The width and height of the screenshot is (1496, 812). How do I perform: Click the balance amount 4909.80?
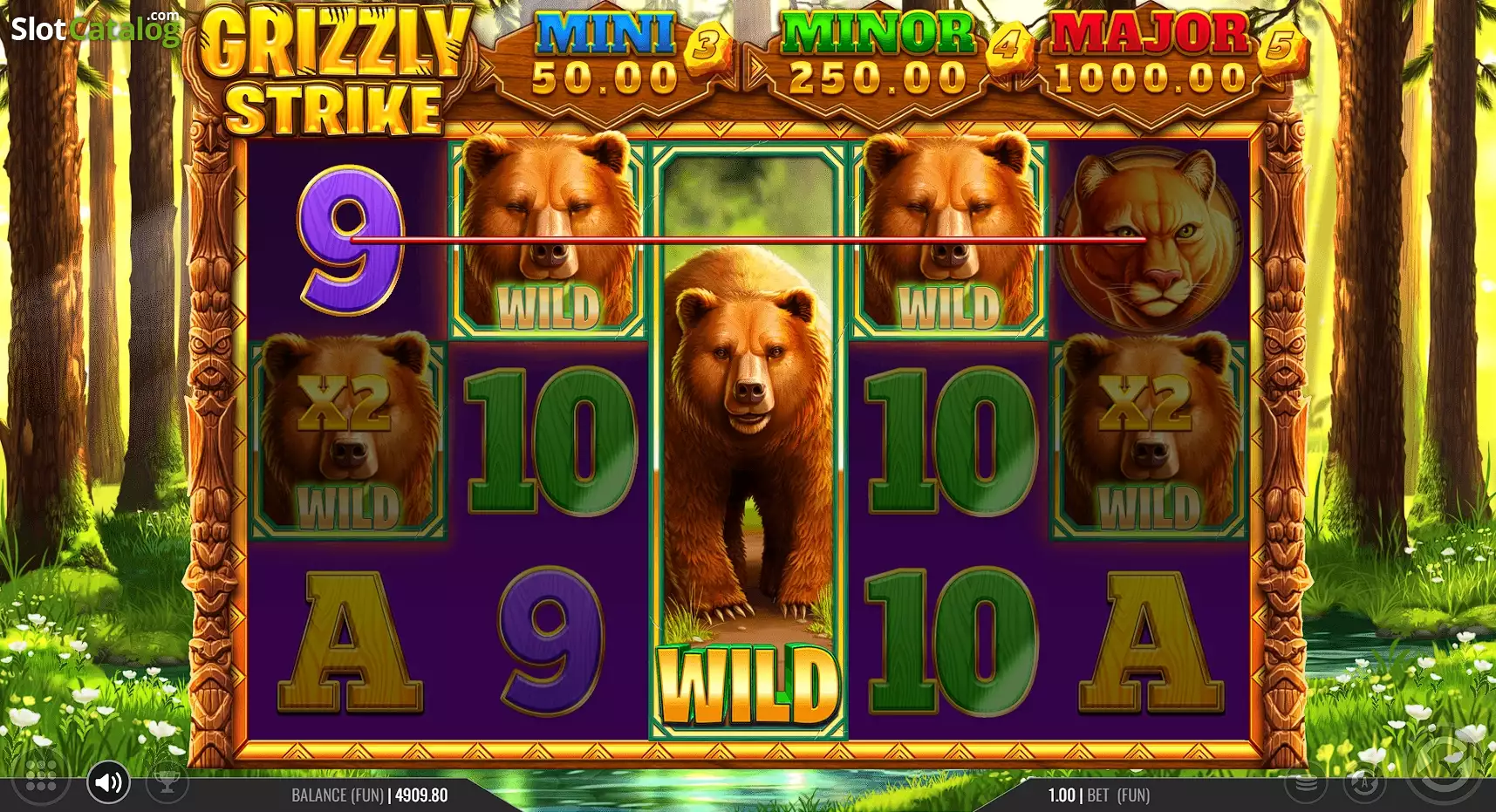pos(421,795)
